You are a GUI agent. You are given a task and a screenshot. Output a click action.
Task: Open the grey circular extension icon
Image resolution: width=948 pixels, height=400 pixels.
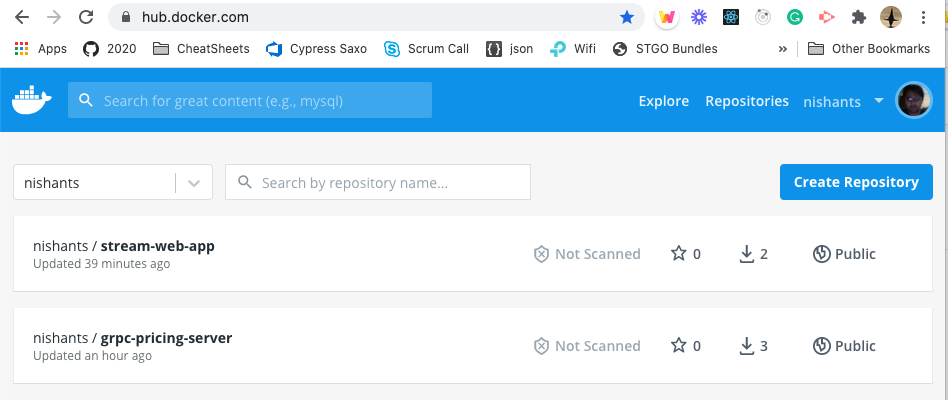pyautogui.click(x=763, y=18)
